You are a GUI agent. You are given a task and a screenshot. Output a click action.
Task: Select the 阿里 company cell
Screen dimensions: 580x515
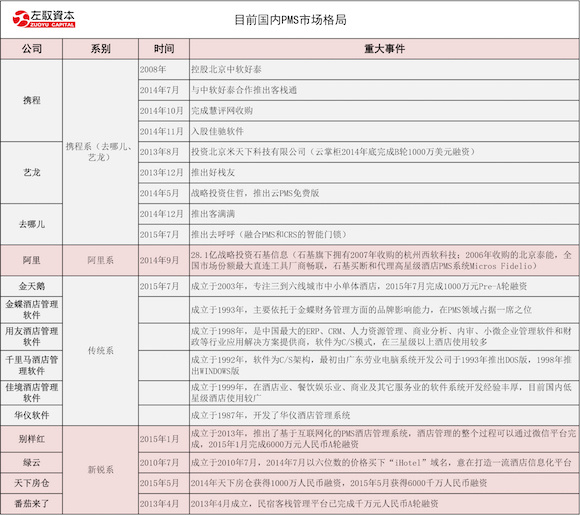31,260
